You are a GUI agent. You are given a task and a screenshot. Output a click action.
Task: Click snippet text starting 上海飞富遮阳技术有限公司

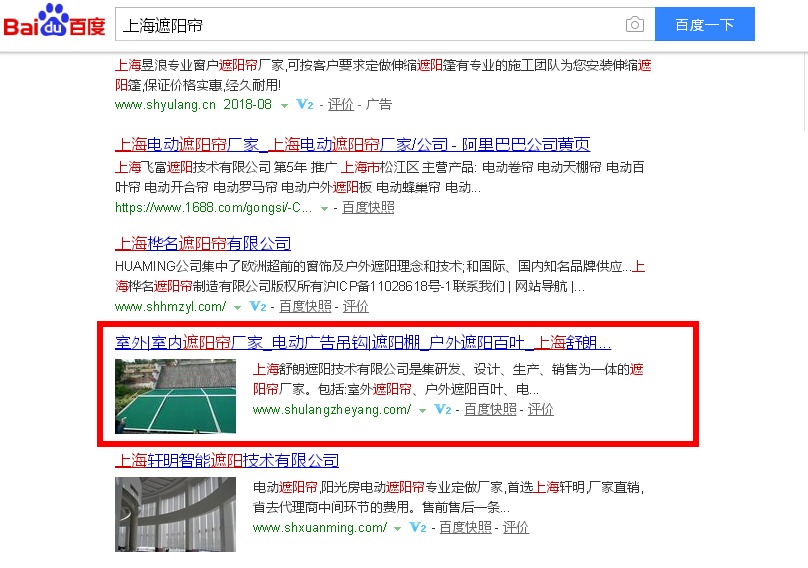pos(380,177)
